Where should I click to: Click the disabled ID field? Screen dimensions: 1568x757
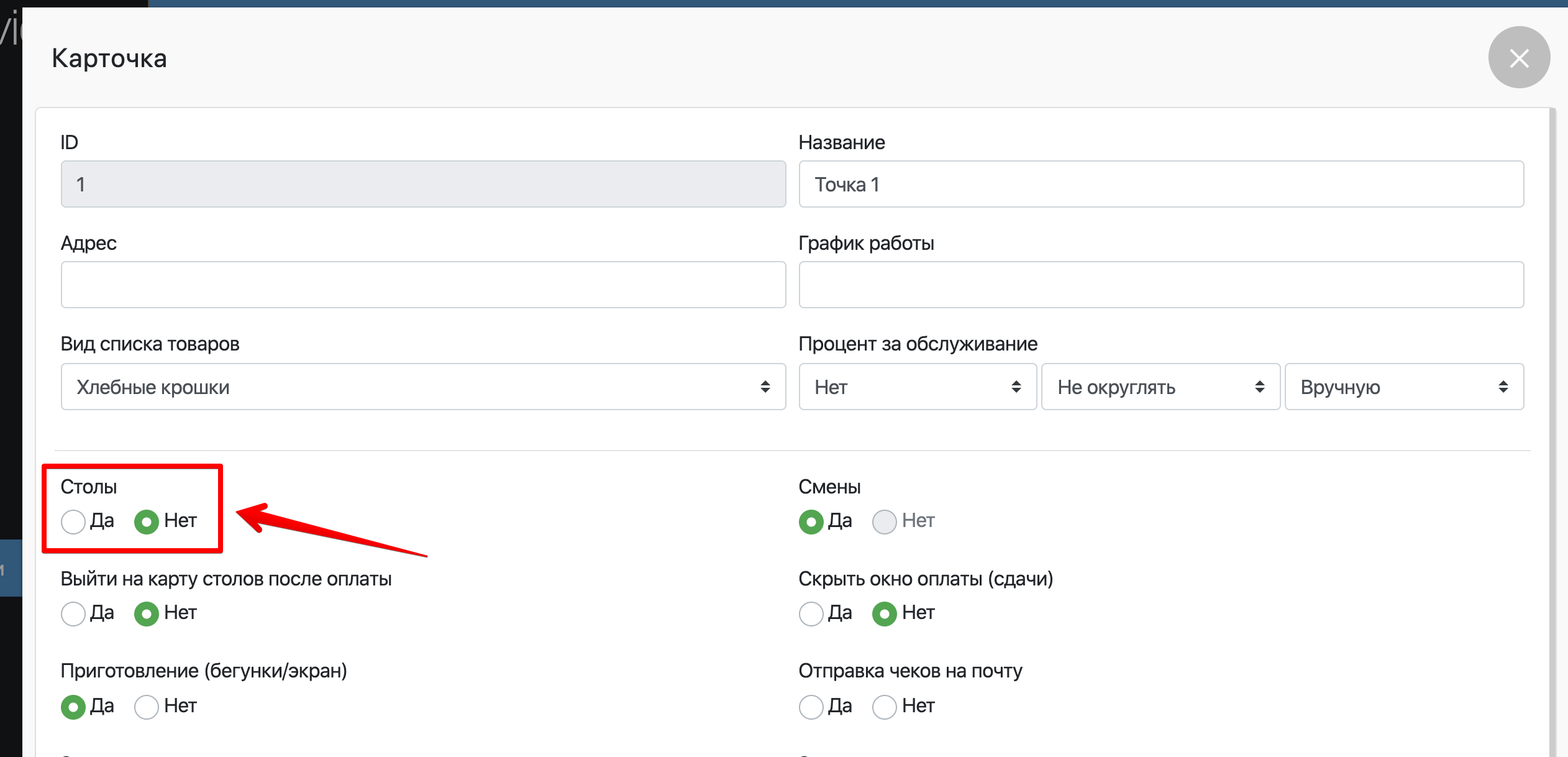tap(423, 184)
